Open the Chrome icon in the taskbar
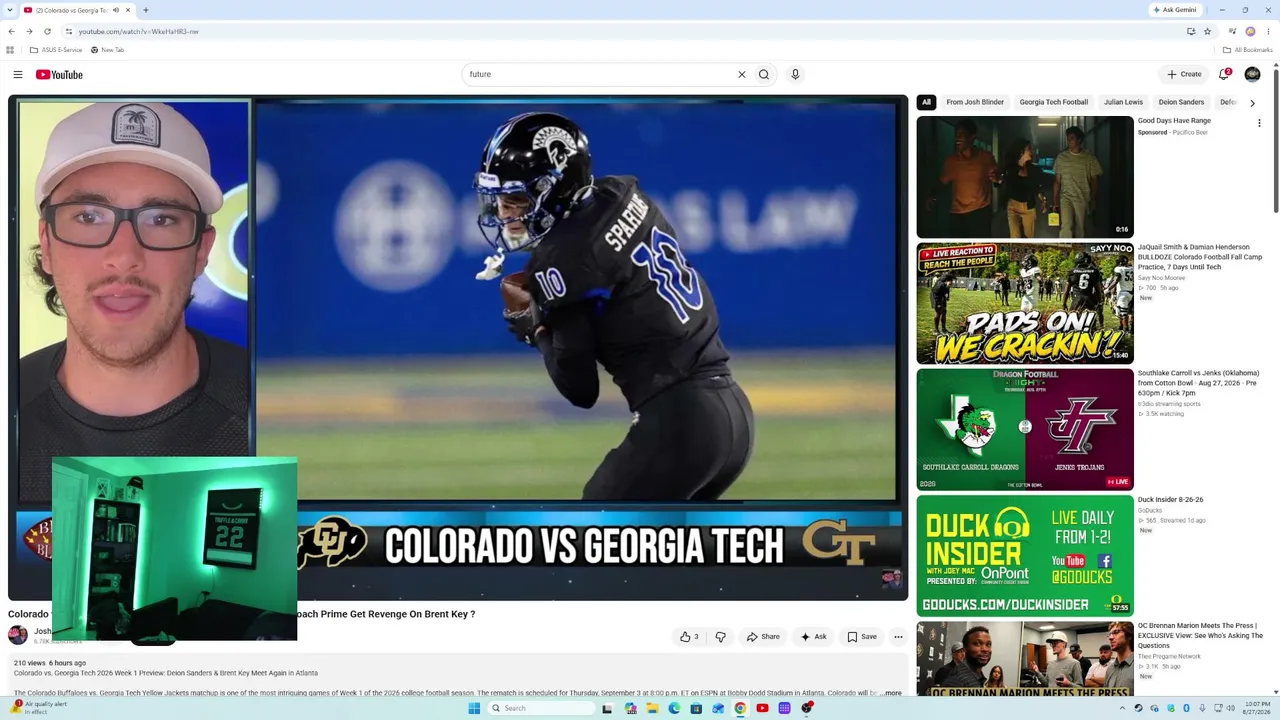1280x720 pixels. tap(740, 708)
